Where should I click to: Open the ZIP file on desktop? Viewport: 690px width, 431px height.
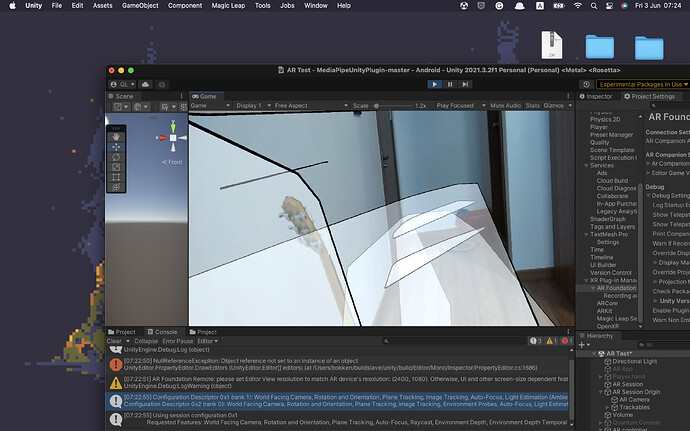[x=551, y=45]
